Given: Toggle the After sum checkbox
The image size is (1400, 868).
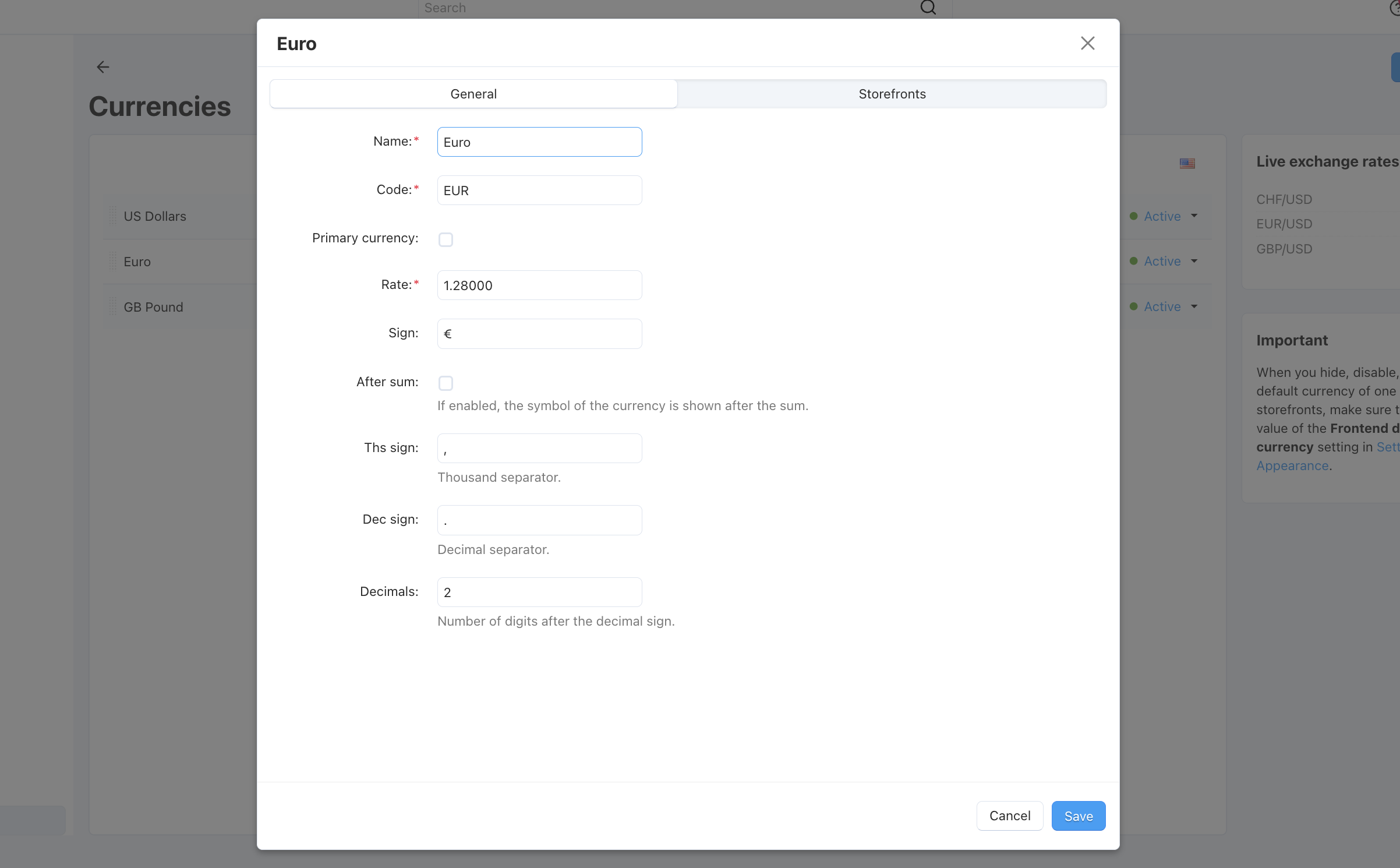Looking at the screenshot, I should tap(446, 383).
